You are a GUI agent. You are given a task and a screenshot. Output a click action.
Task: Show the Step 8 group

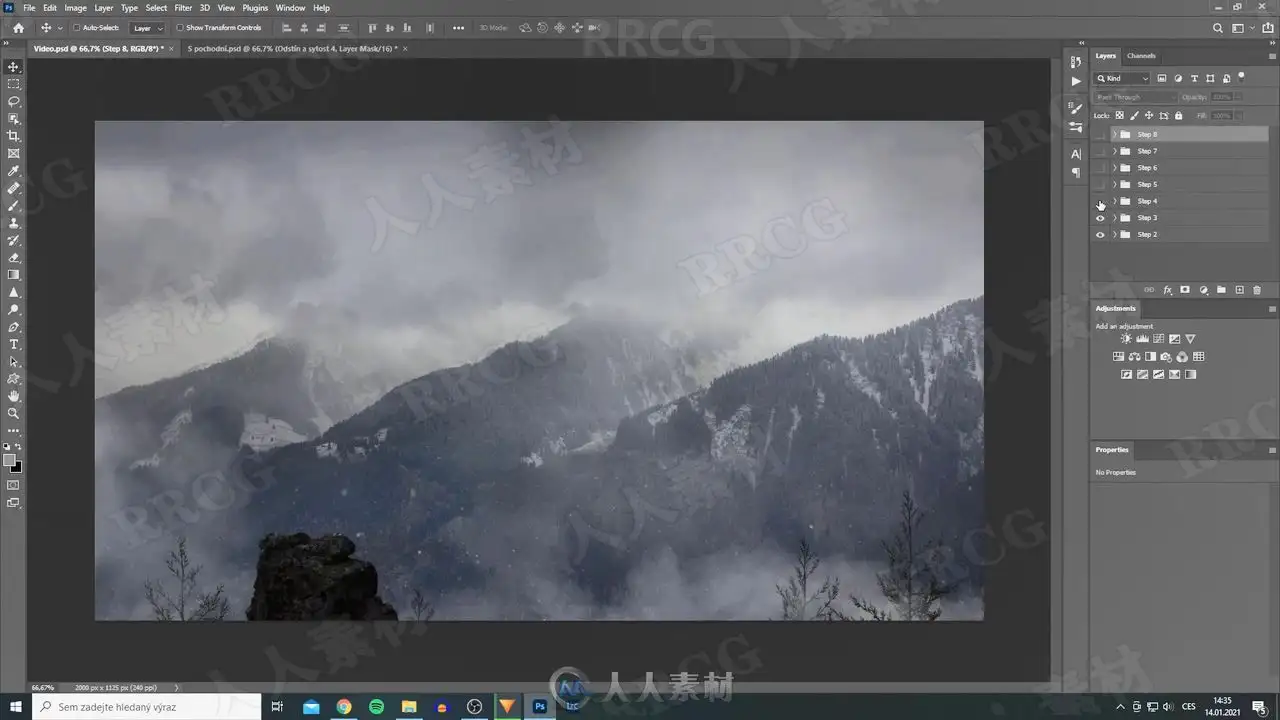click(x=1100, y=134)
